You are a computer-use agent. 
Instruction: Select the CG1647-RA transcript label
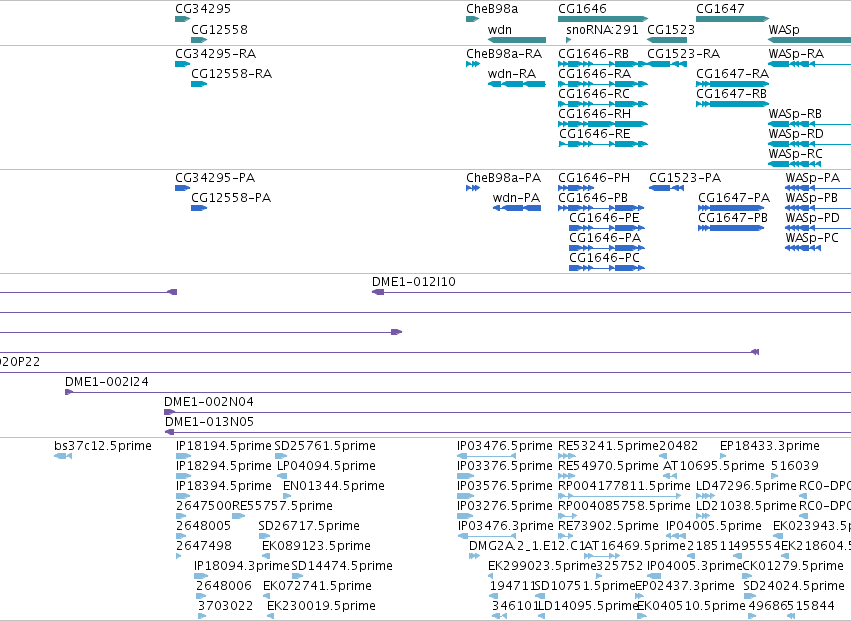pyautogui.click(x=733, y=74)
